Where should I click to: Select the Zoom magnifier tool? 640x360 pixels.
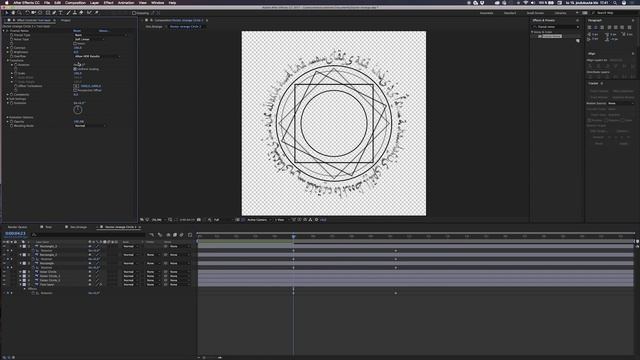click(19, 13)
